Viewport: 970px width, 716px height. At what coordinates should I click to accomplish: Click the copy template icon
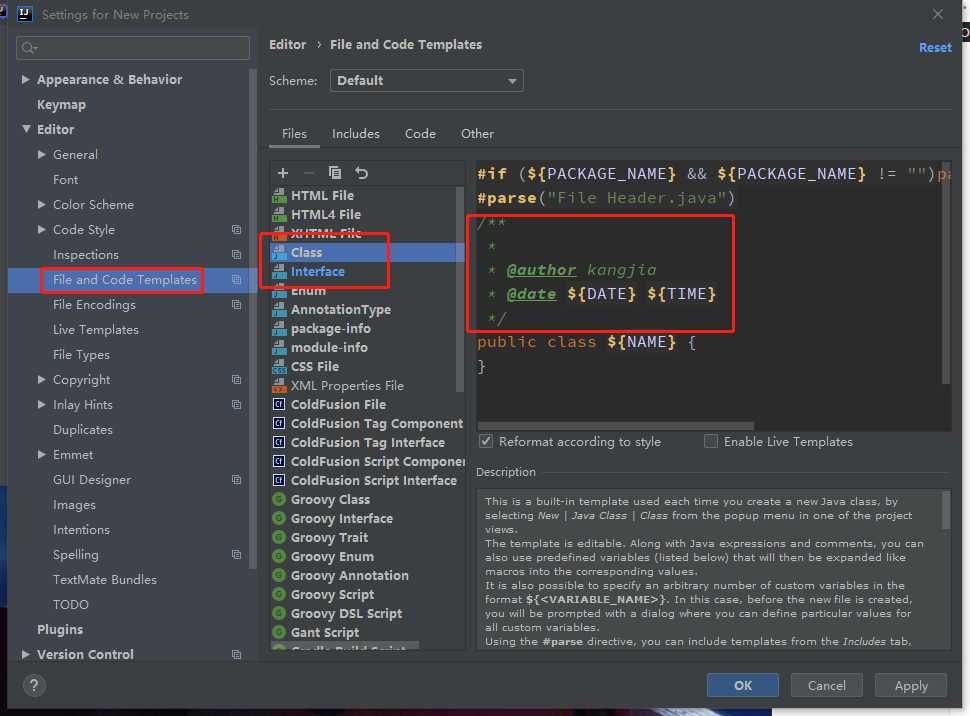tap(335, 173)
